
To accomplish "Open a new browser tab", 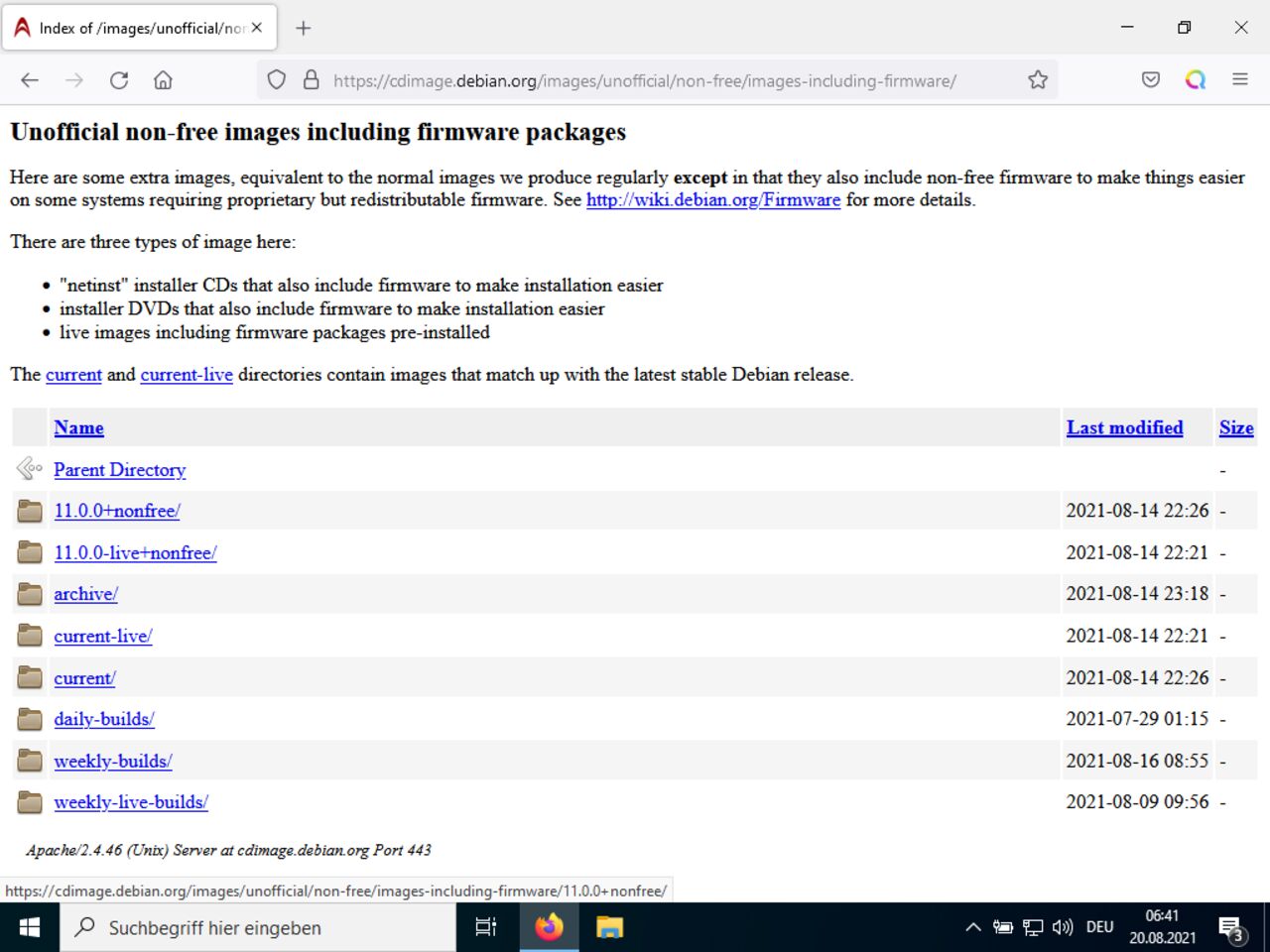I will pos(304,28).
